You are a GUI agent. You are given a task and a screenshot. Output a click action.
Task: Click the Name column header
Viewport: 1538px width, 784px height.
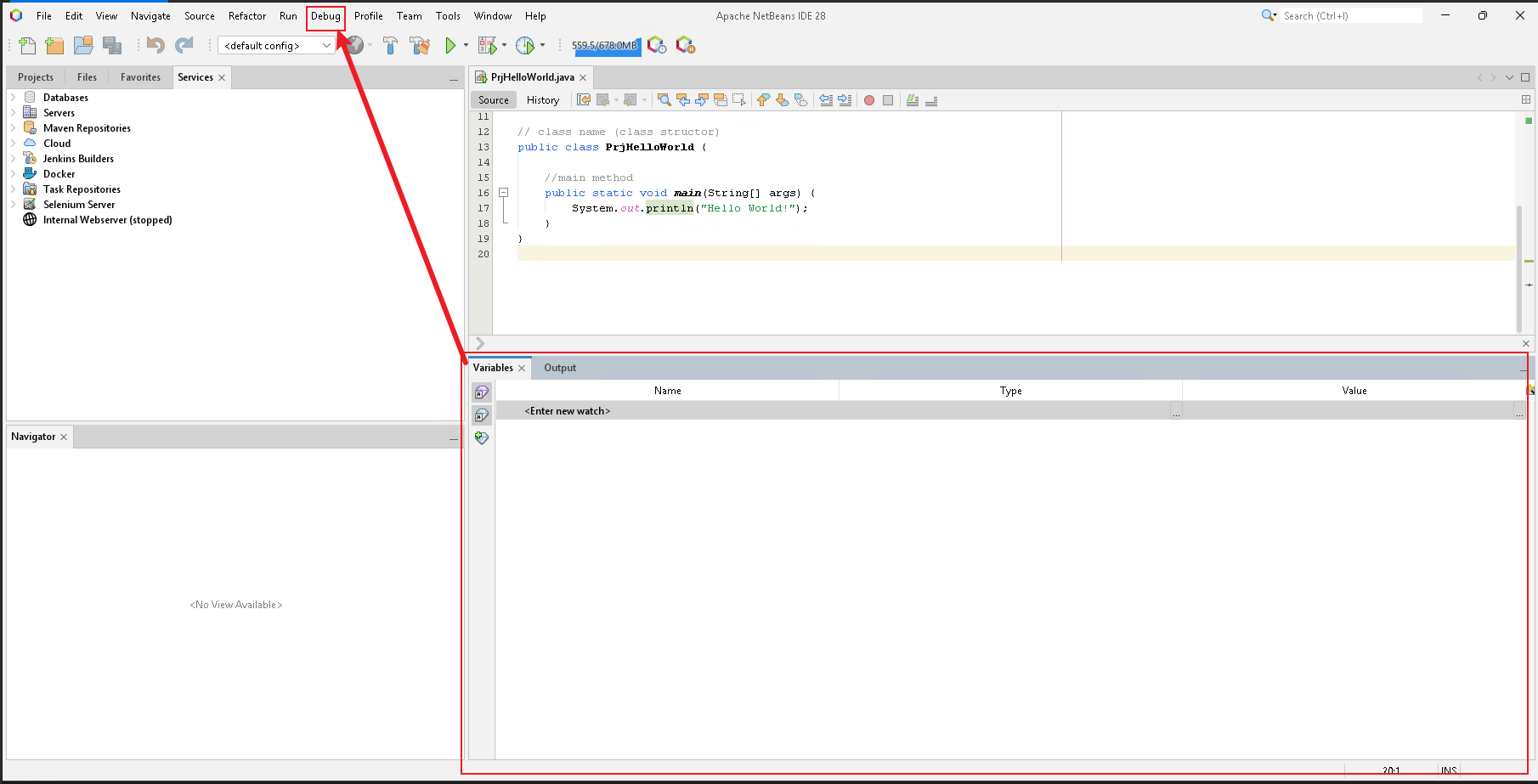[668, 391]
